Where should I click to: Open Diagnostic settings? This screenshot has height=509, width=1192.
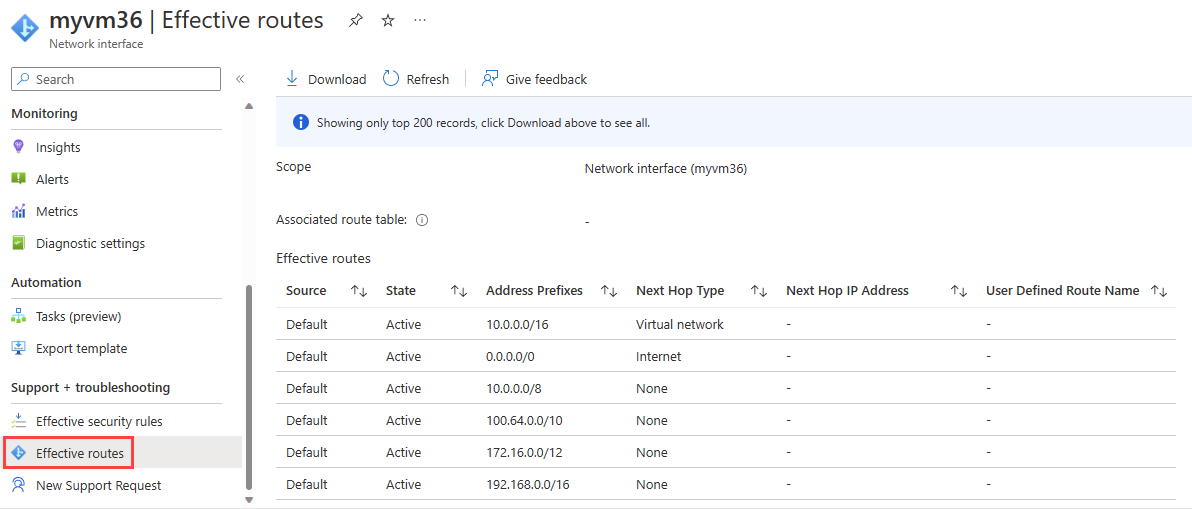pyautogui.click(x=90, y=243)
